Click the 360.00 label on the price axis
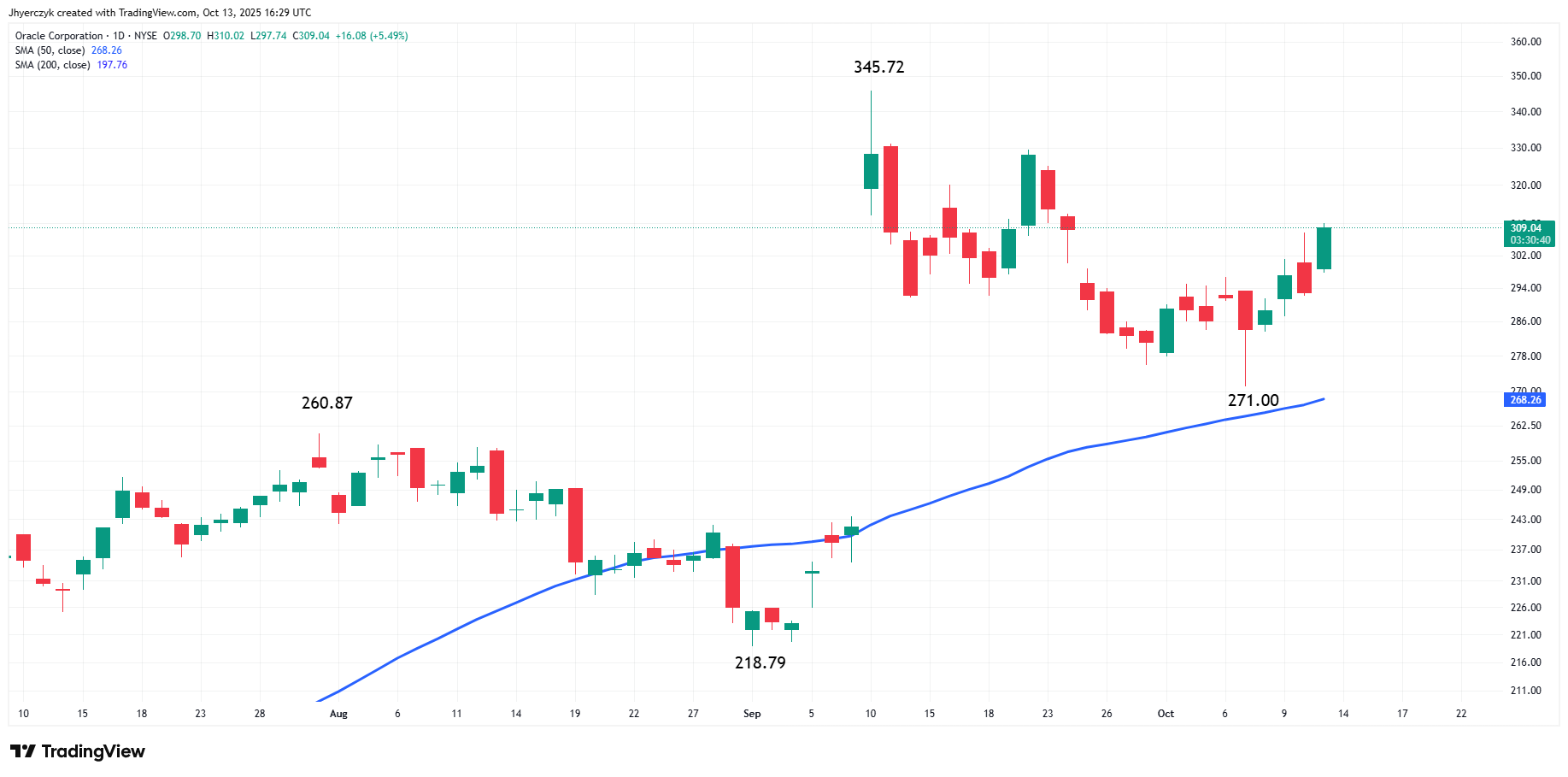The width and height of the screenshot is (1568, 777). [x=1525, y=42]
